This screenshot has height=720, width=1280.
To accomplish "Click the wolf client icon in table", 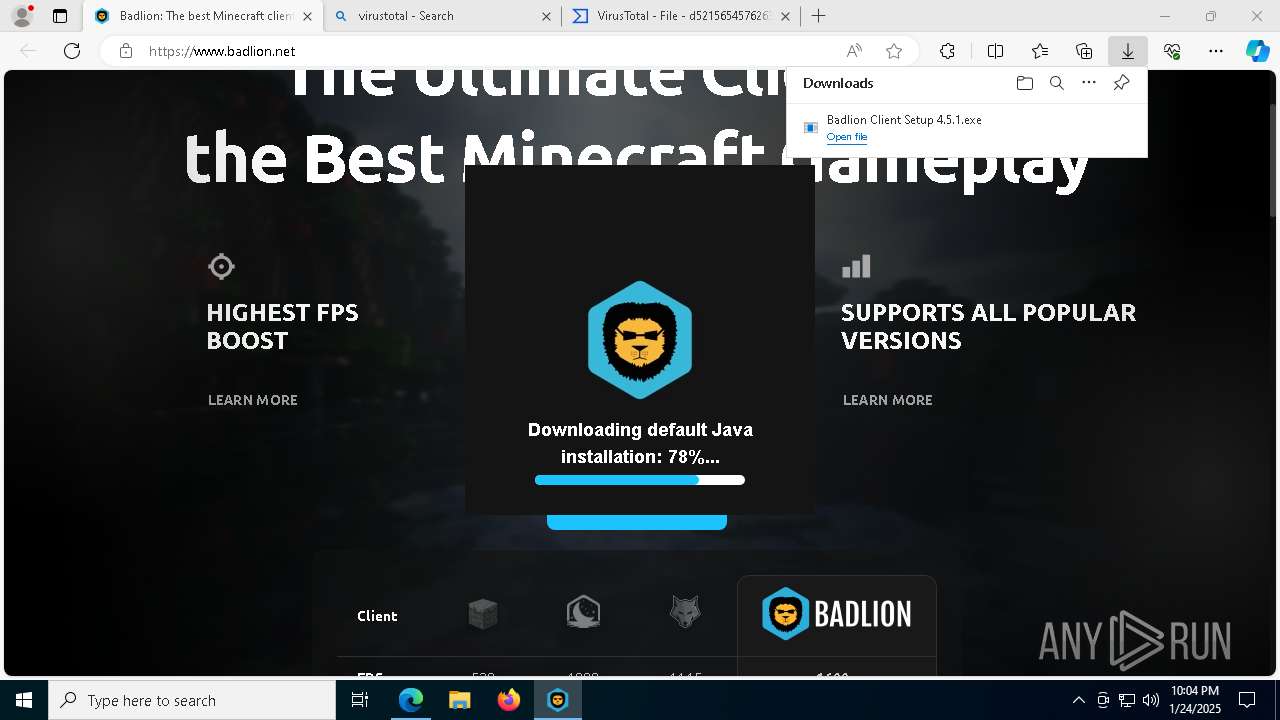I will pyautogui.click(x=685, y=612).
